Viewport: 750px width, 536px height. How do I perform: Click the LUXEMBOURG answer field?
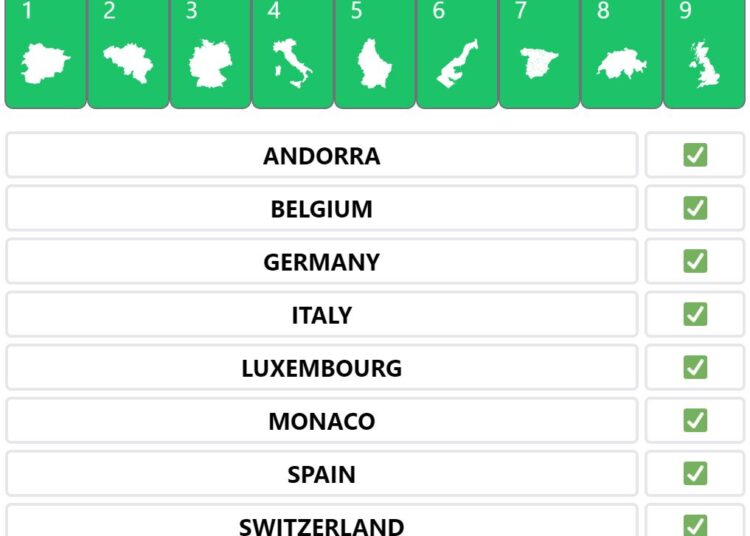[x=322, y=368]
